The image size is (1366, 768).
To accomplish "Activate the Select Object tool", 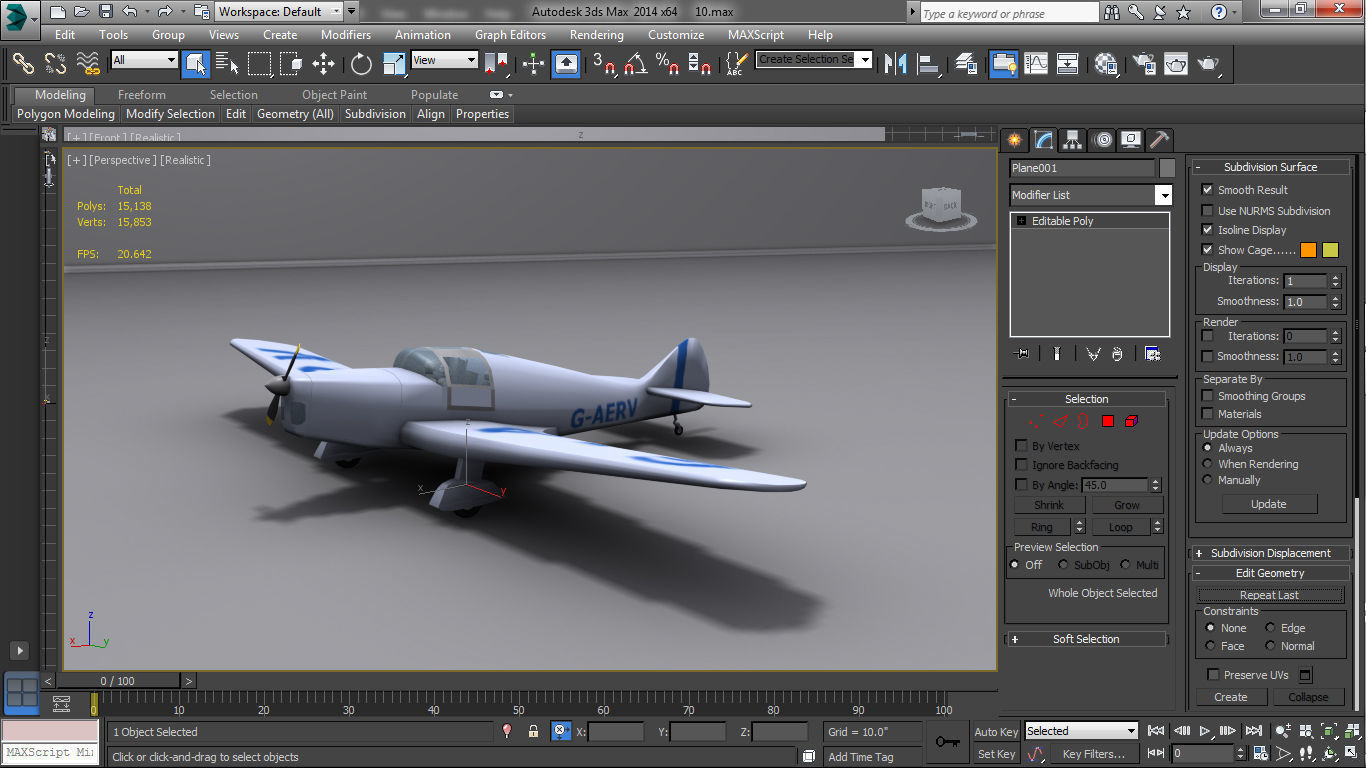I will pos(196,64).
